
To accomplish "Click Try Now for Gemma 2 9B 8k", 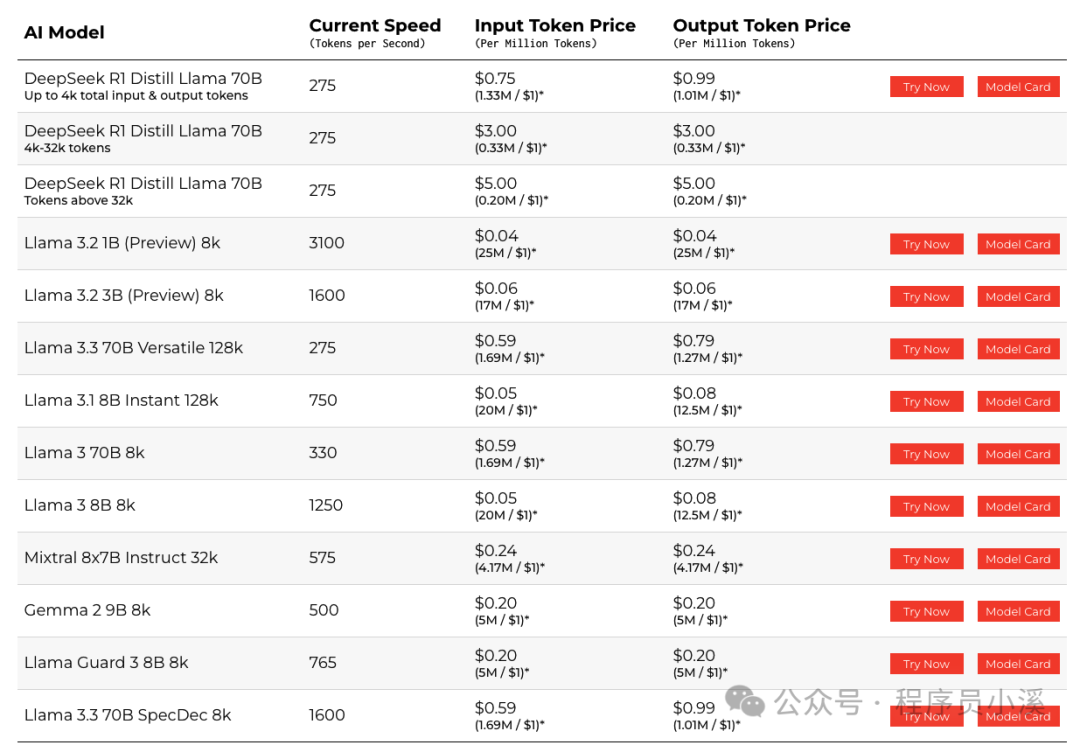I will (x=926, y=611).
